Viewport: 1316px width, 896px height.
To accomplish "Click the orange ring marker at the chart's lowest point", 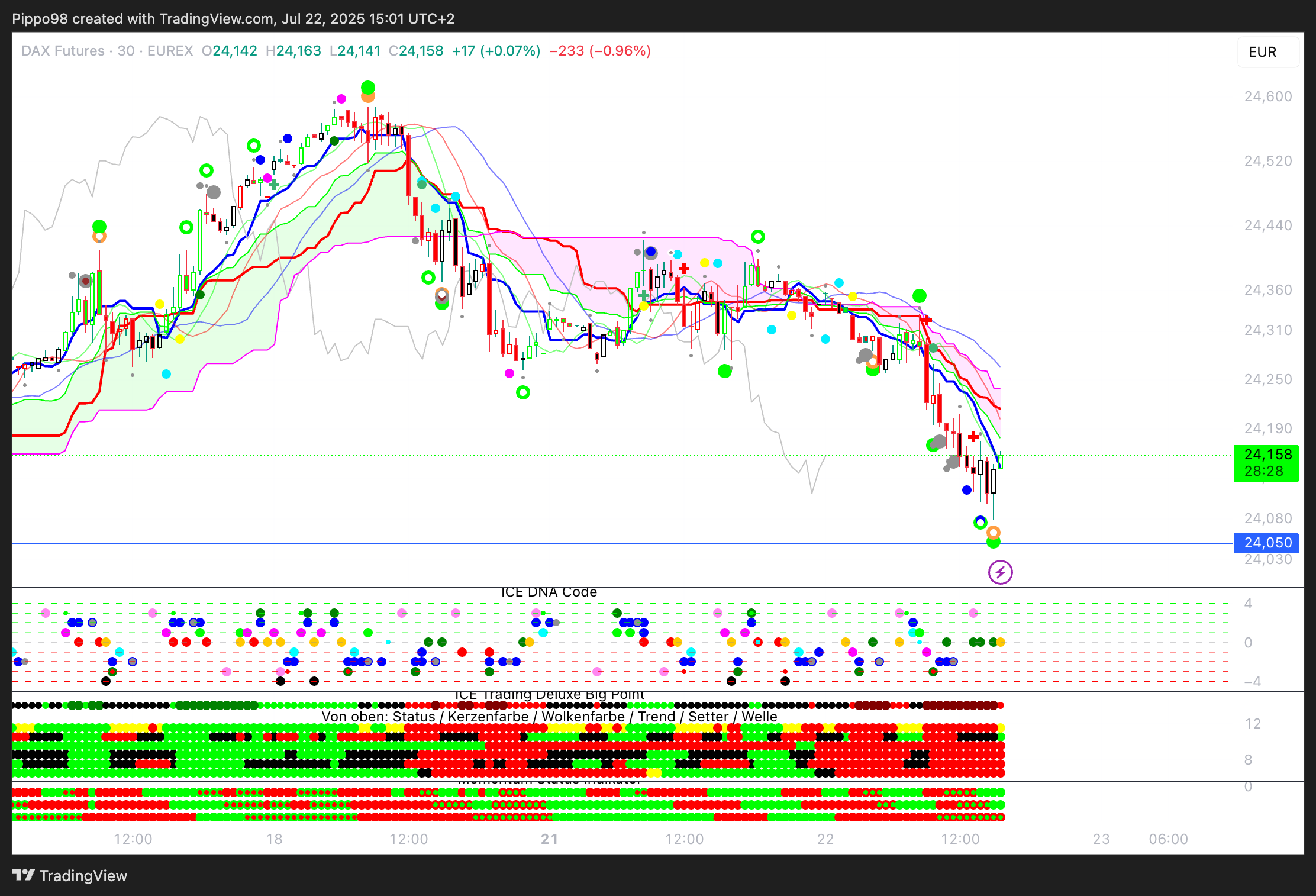I will [994, 532].
